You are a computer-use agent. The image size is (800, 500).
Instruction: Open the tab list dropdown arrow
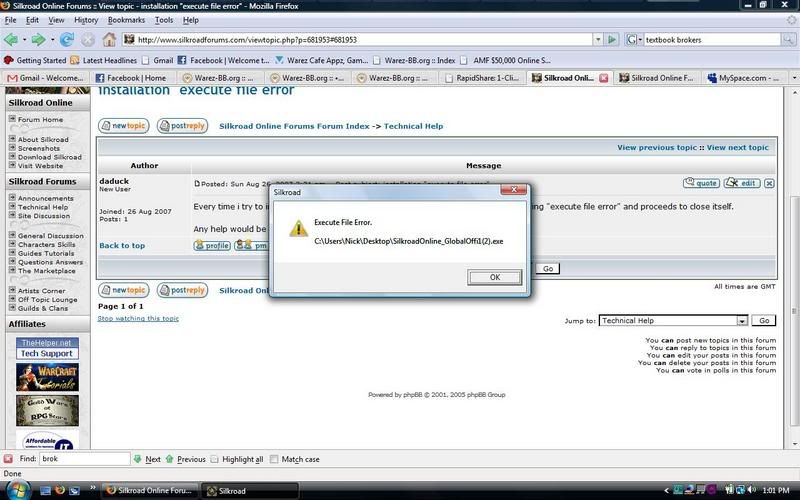pyautogui.click(x=794, y=78)
